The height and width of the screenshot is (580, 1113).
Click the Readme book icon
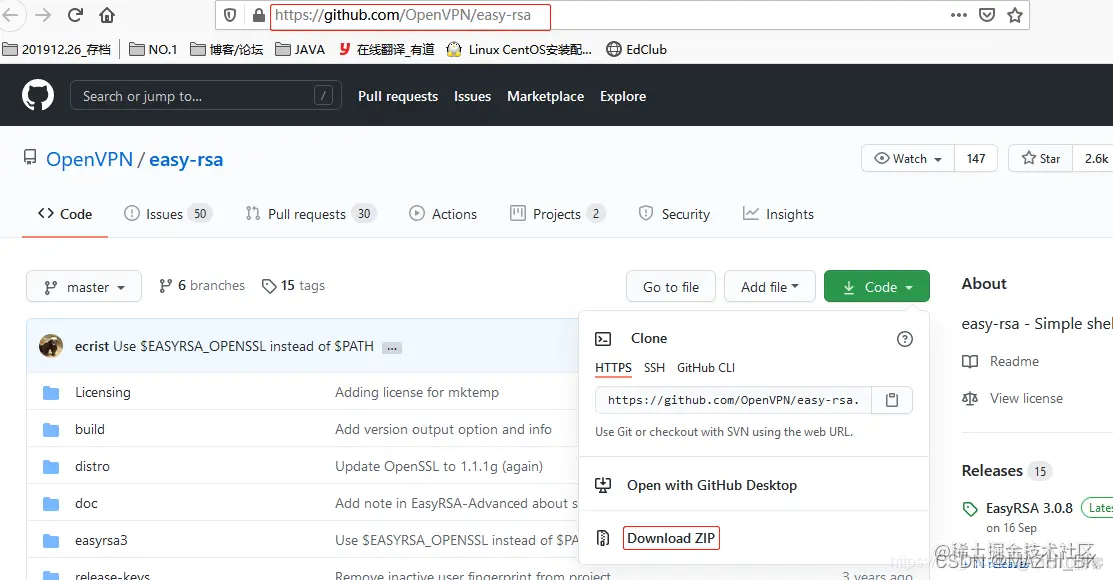[x=970, y=361]
